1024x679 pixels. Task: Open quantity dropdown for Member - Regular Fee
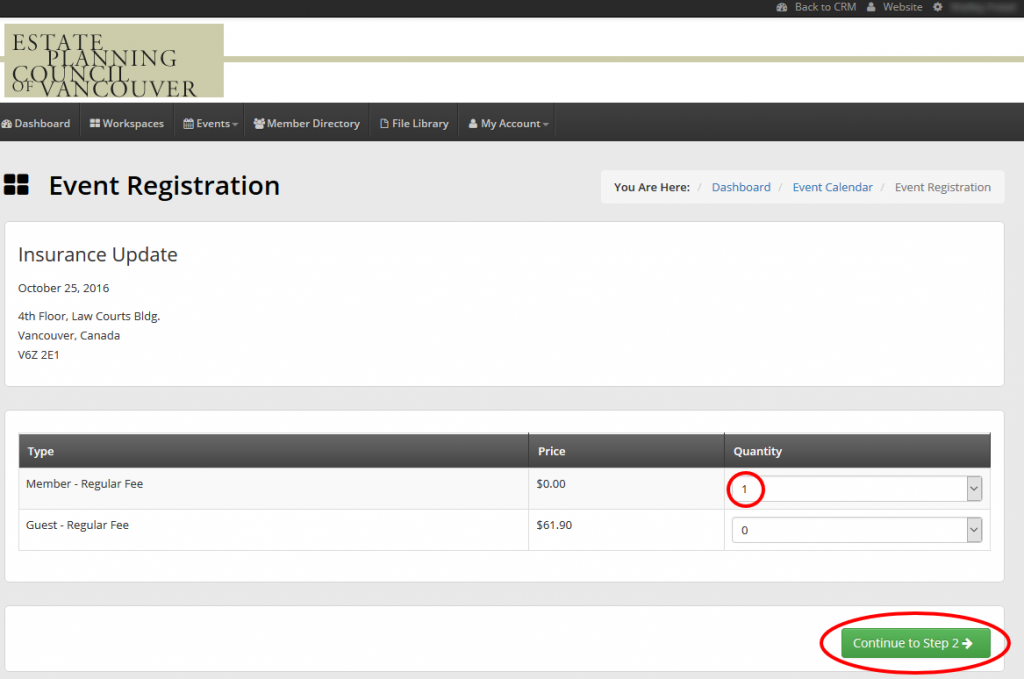pyautogui.click(x=857, y=489)
